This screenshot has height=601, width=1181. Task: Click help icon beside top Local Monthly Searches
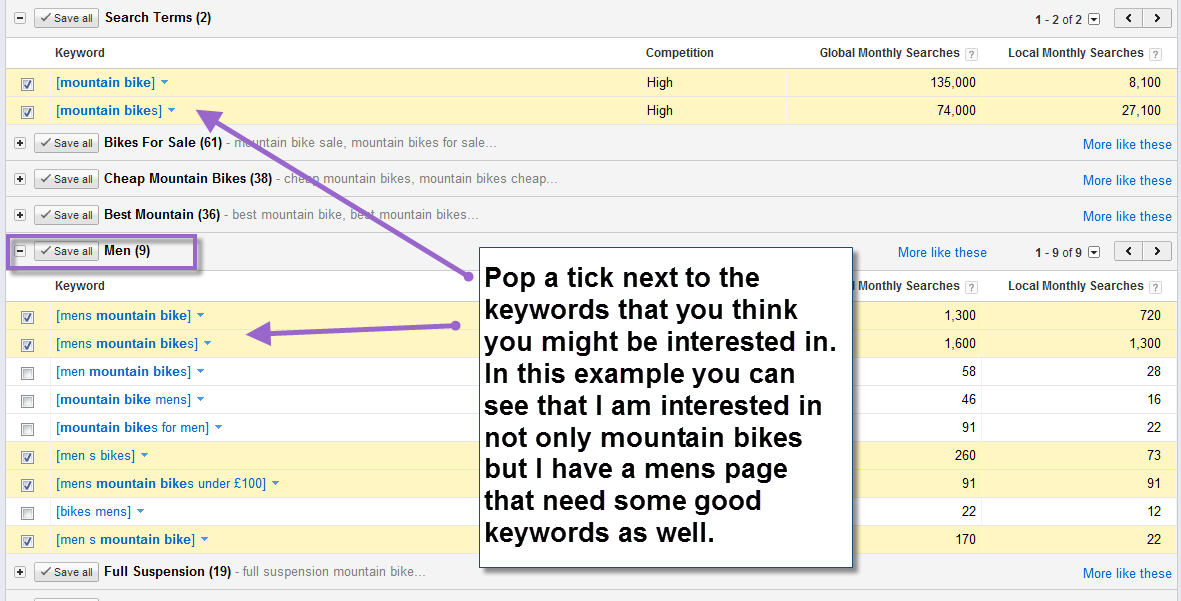point(1156,54)
